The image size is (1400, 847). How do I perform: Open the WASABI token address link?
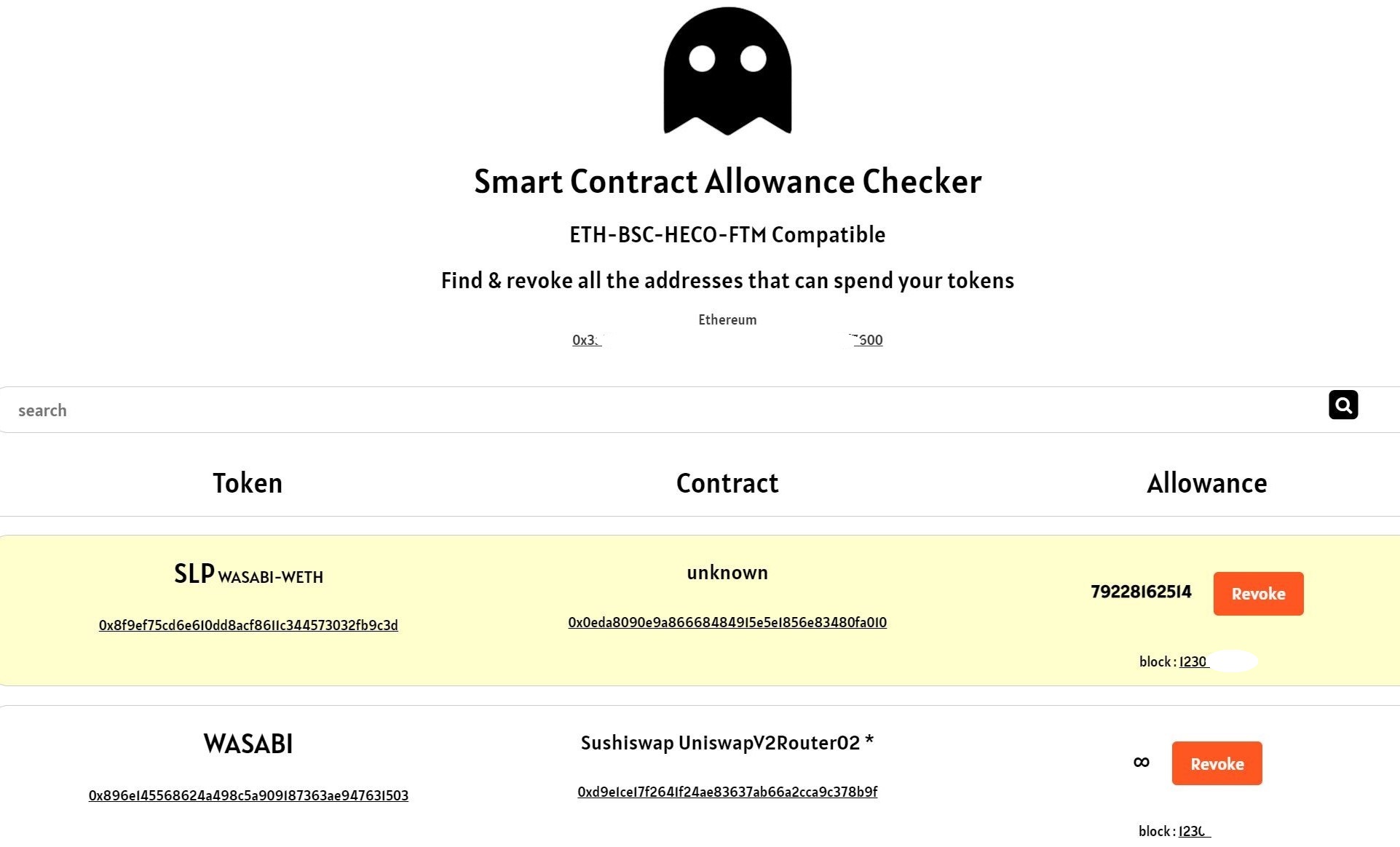(248, 795)
